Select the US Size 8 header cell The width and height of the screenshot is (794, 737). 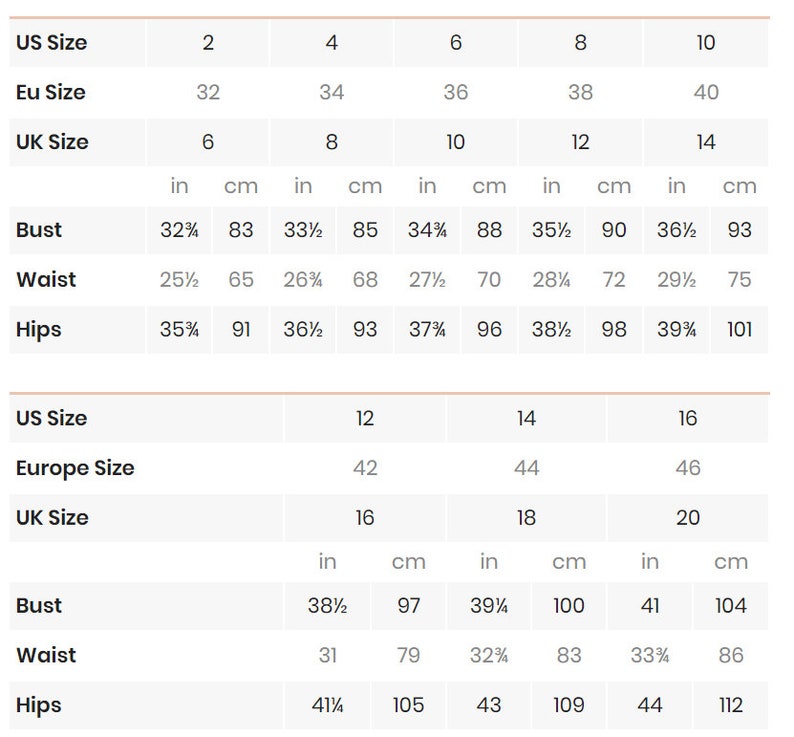(x=580, y=43)
